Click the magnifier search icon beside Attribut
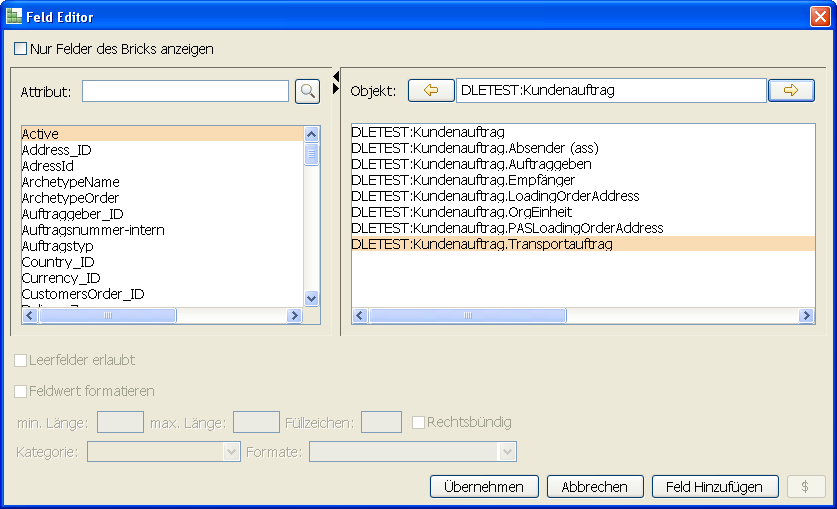The width and height of the screenshot is (837, 509). [x=307, y=91]
